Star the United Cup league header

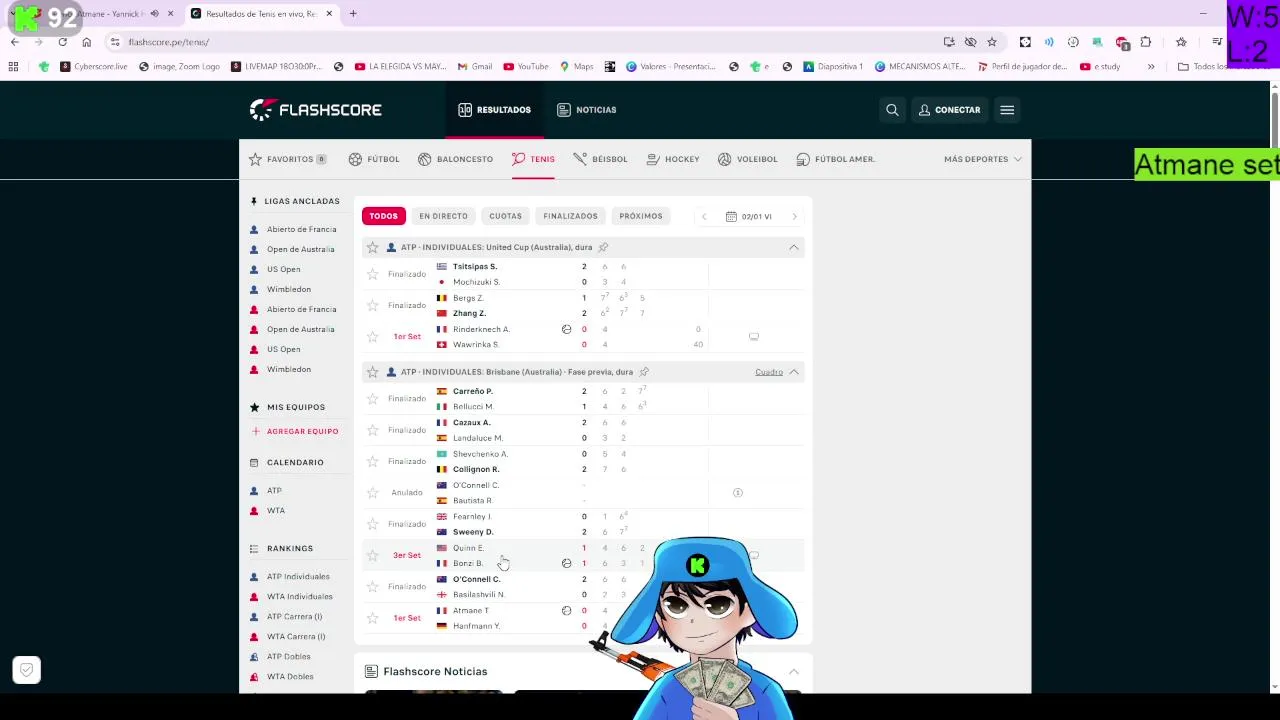[x=373, y=247]
